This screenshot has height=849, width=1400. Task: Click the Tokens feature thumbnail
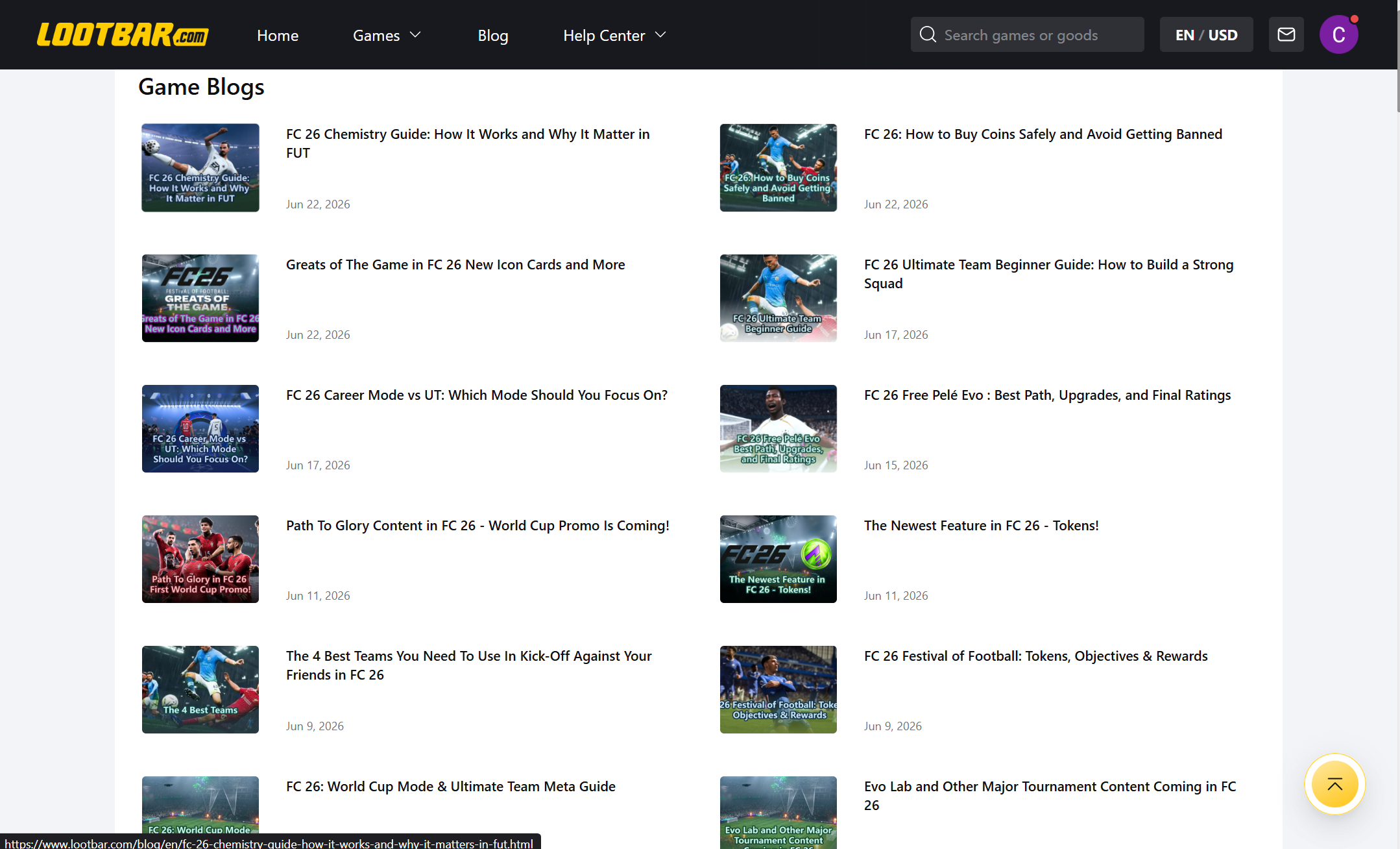point(778,559)
